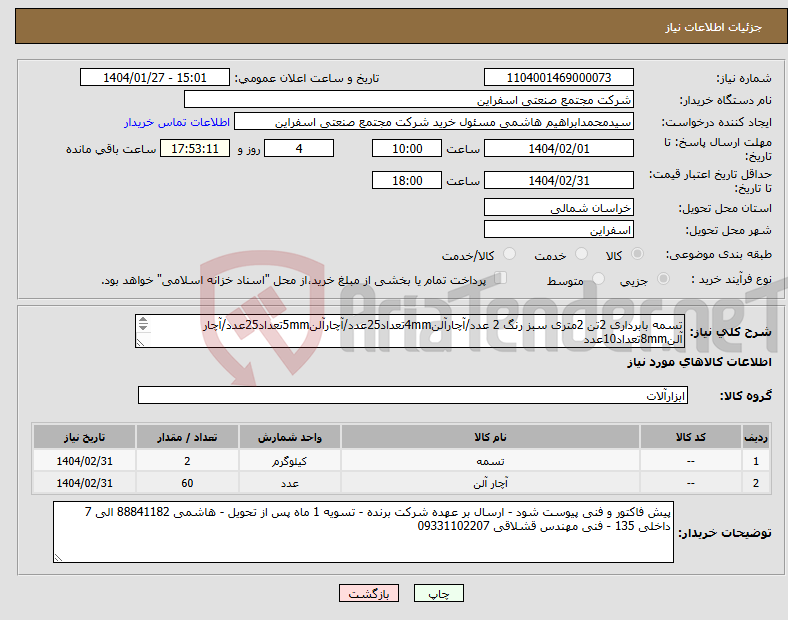Click the تسمه row date 1404/02/31
This screenshot has height=620, width=788.
(x=84, y=461)
